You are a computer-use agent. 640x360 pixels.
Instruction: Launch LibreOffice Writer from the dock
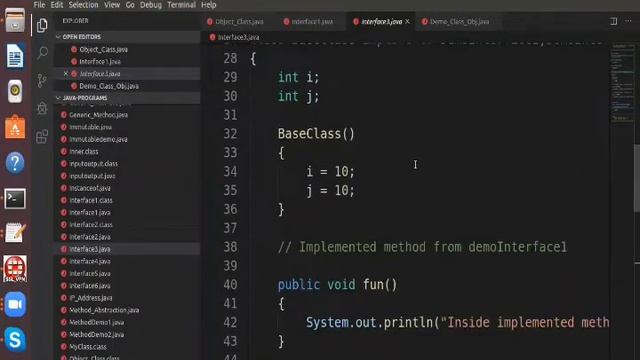15,56
